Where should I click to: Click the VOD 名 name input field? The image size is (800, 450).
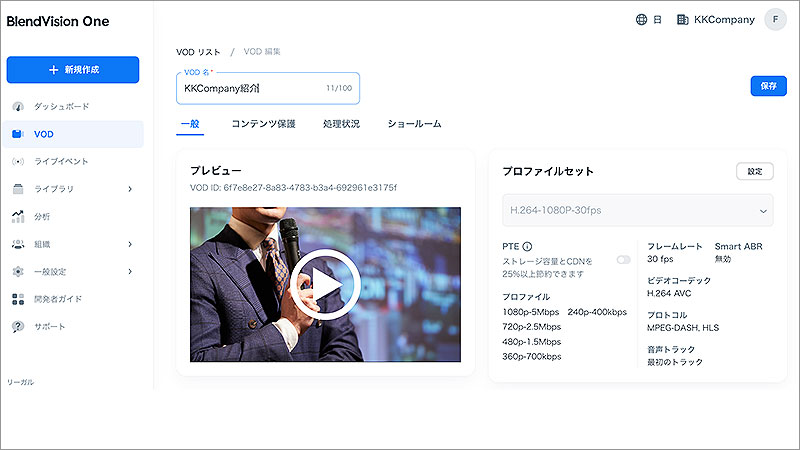click(x=268, y=88)
